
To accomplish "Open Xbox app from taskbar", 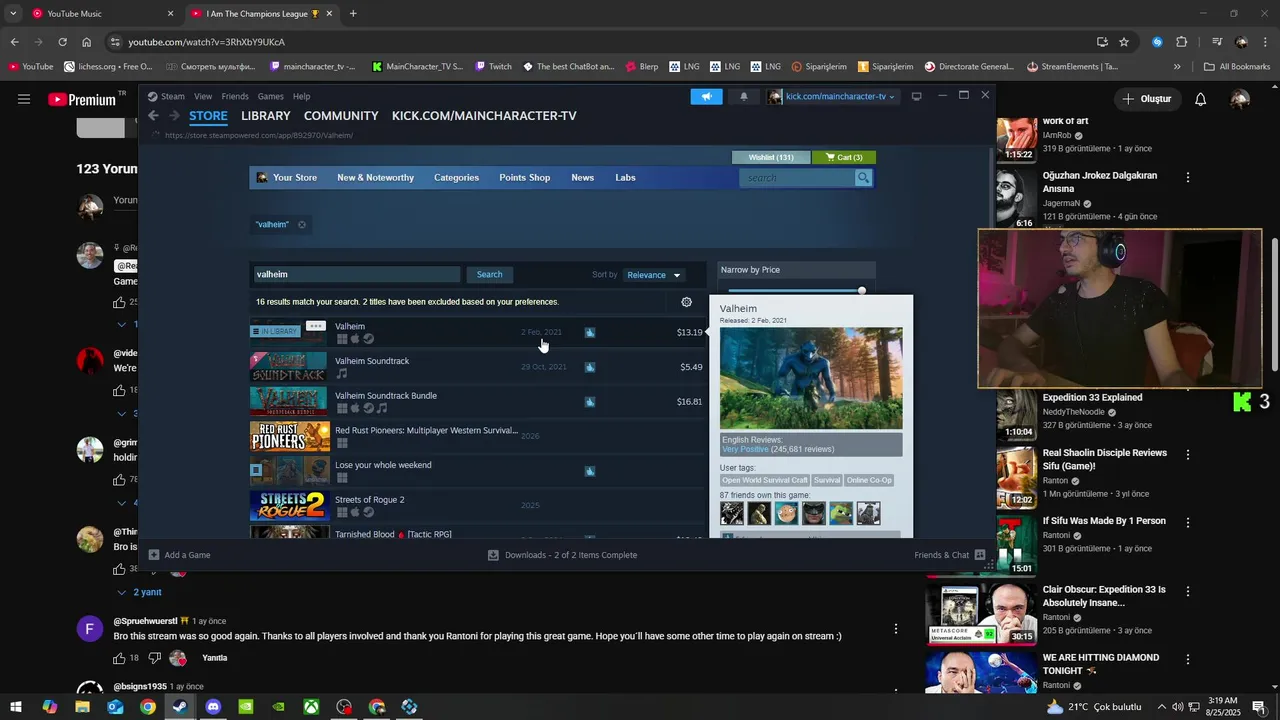I will pos(312,707).
